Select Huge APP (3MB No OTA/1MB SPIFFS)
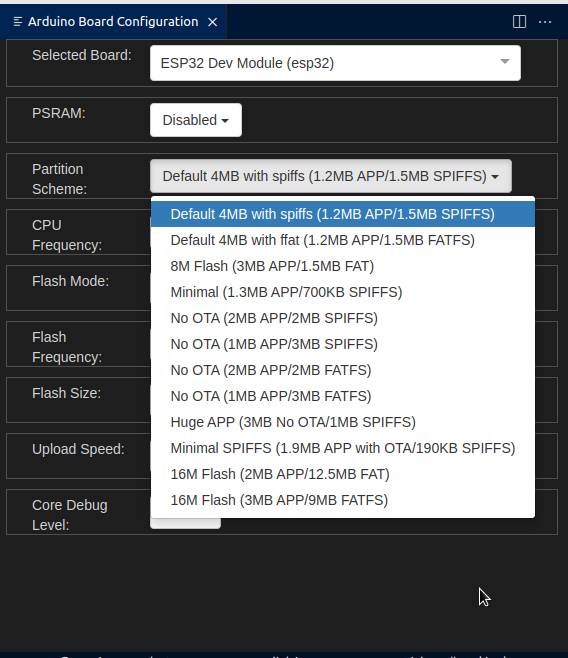Image resolution: width=568 pixels, height=658 pixels. pyautogui.click(x=343, y=422)
